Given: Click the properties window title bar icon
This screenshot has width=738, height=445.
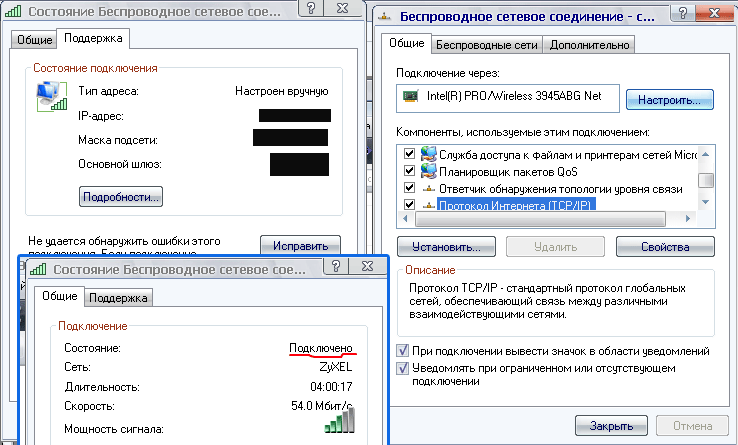Looking at the screenshot, I should [x=385, y=17].
